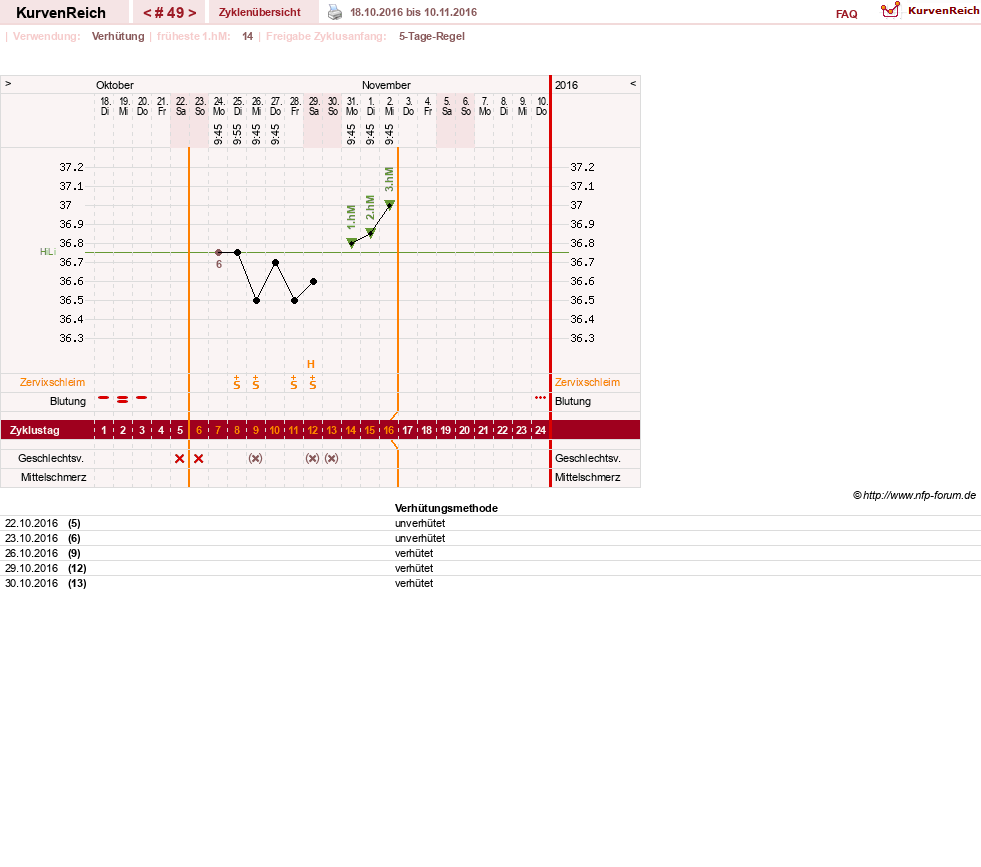The width and height of the screenshot is (981, 867).
Task: Click the 23.10.2016 table row date
Action: [31, 538]
